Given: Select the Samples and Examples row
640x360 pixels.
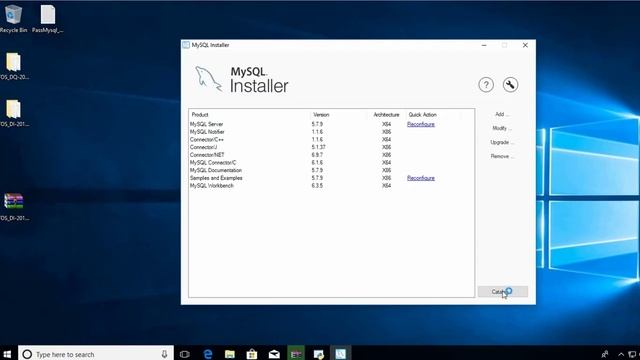Looking at the screenshot, I should 331,178.
